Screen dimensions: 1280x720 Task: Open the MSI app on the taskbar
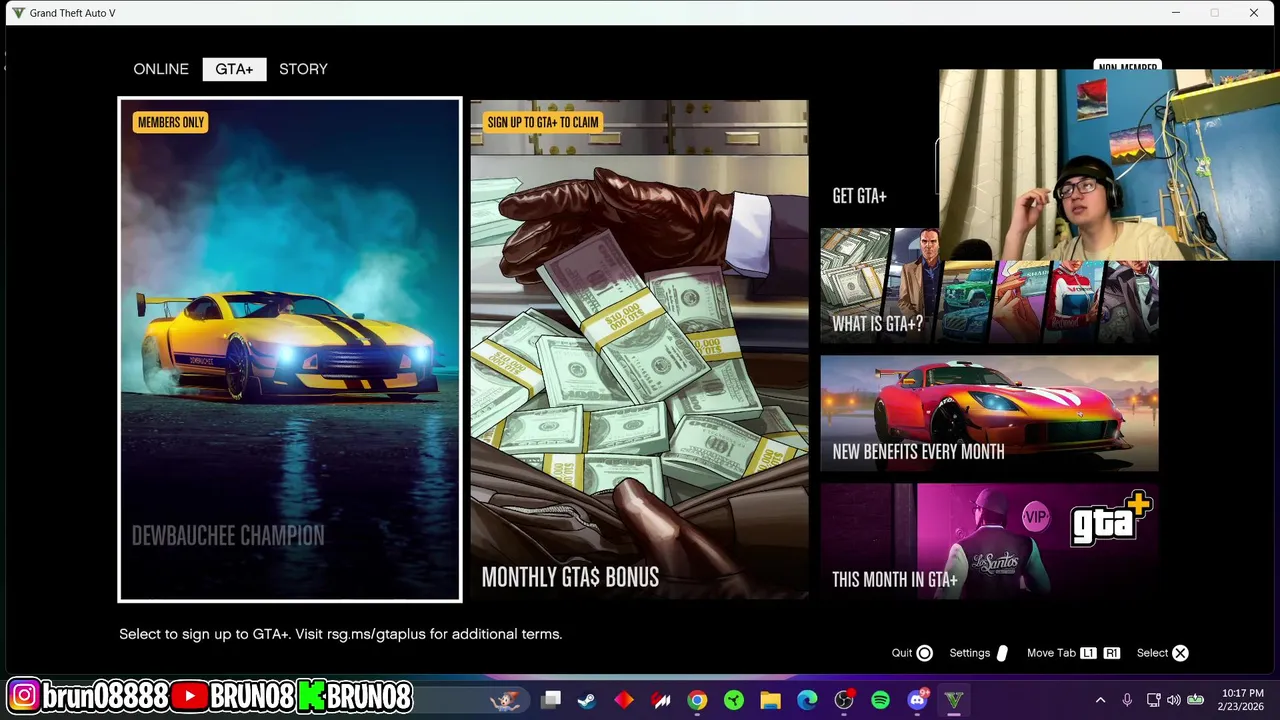661,700
